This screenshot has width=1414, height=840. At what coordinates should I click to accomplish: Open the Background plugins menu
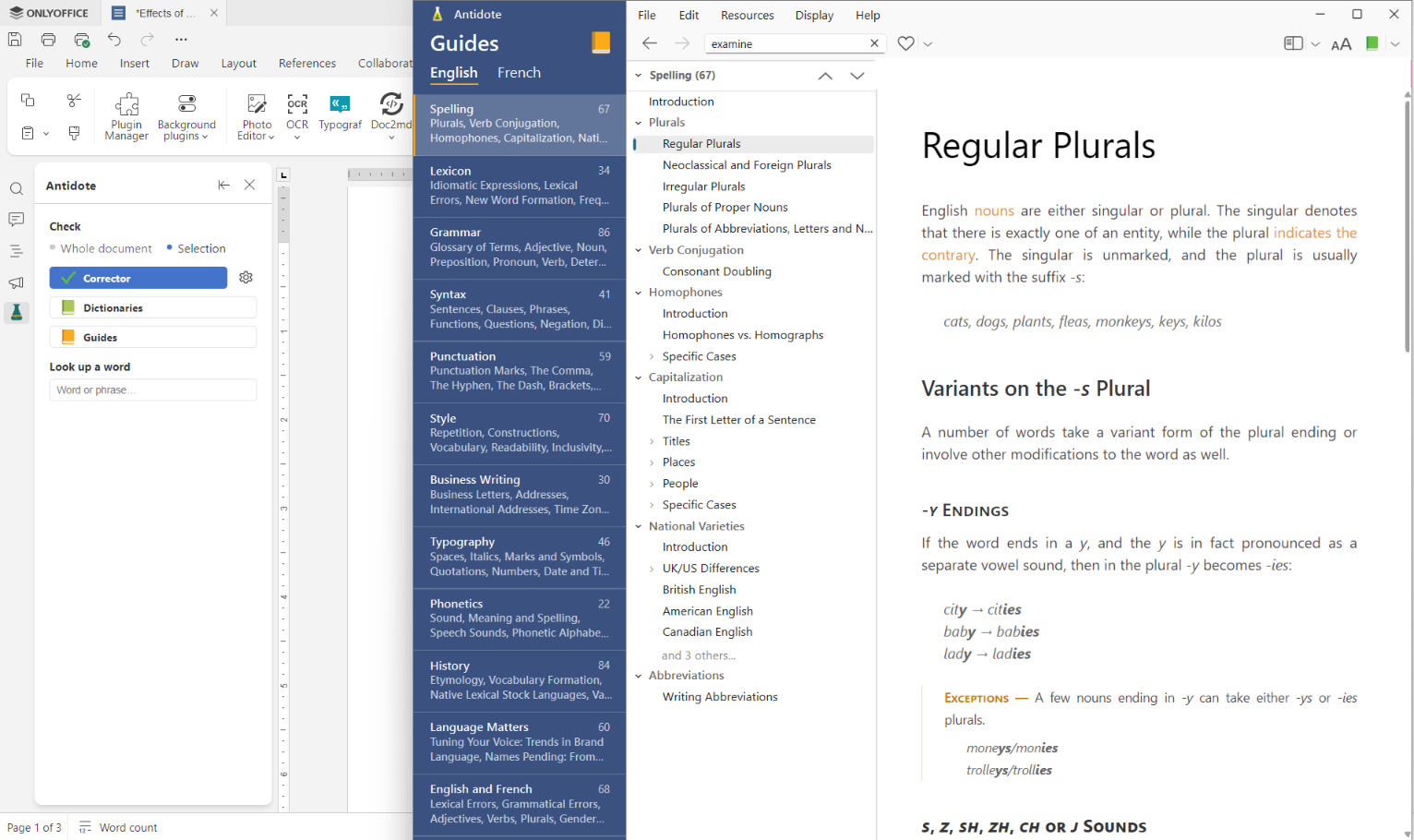pyautogui.click(x=186, y=116)
